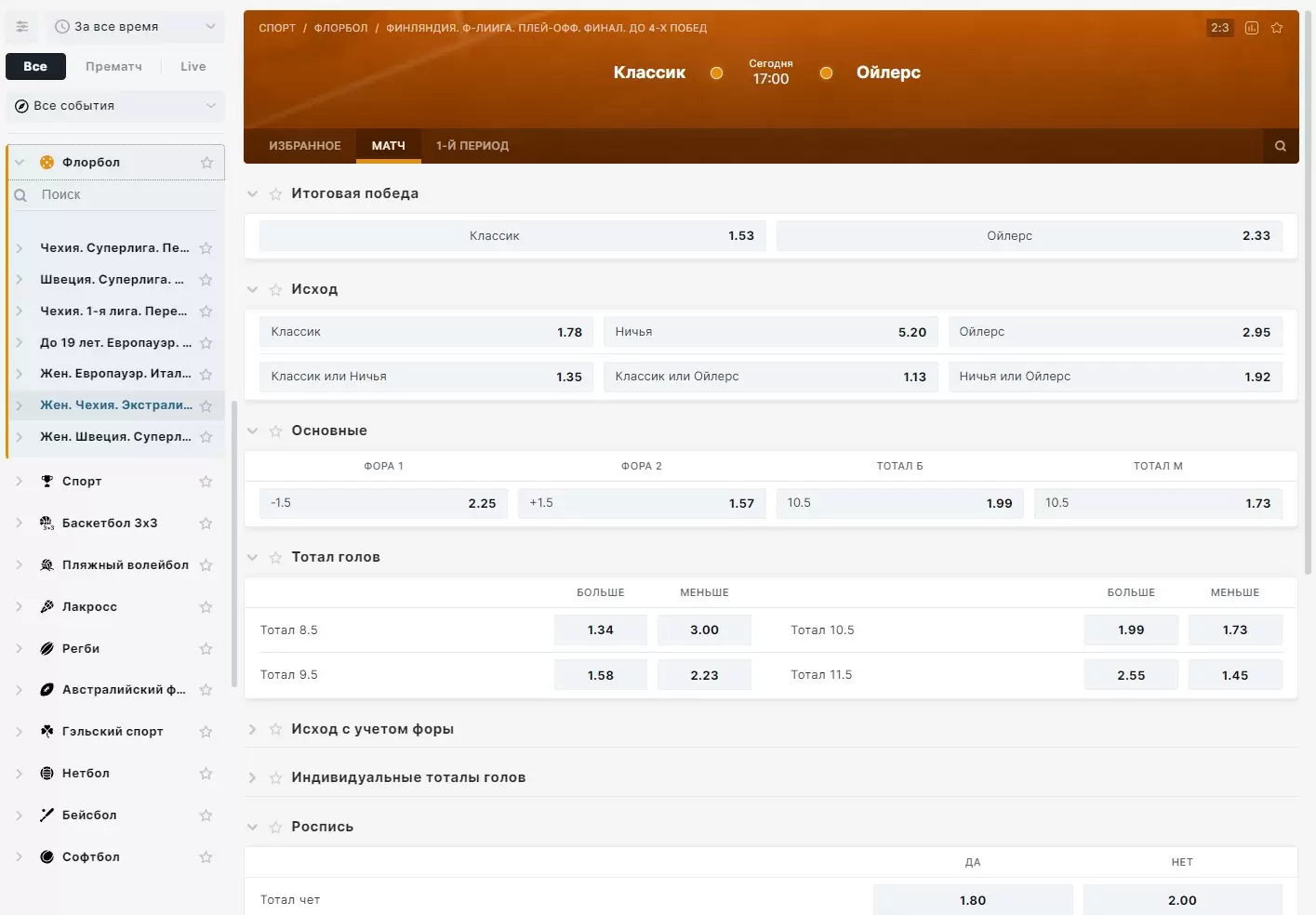Click the Бейсбол bat icon
Viewport: 1316px width, 915px height.
point(47,816)
